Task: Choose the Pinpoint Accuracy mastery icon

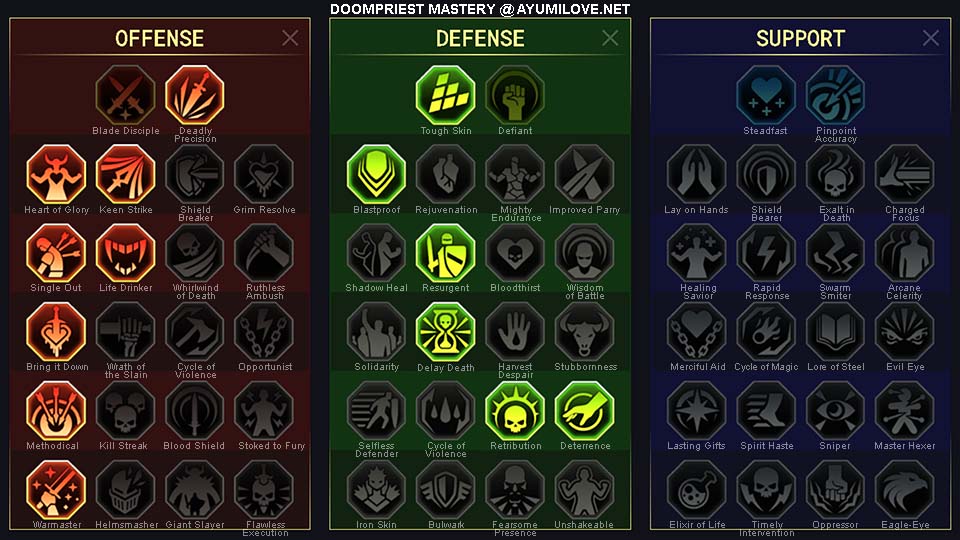Action: 835,95
